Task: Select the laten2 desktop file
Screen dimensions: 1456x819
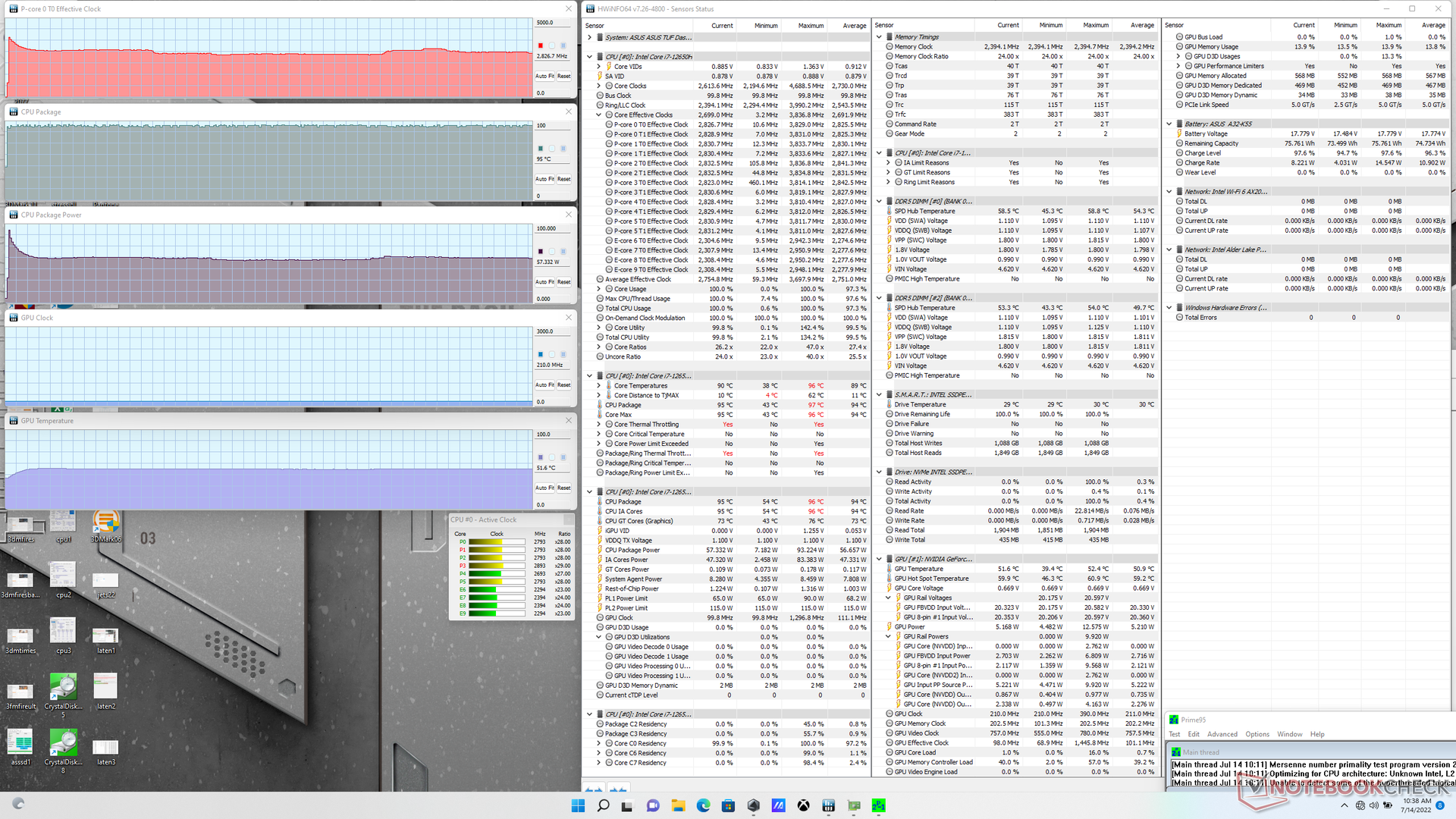Action: pos(105,691)
